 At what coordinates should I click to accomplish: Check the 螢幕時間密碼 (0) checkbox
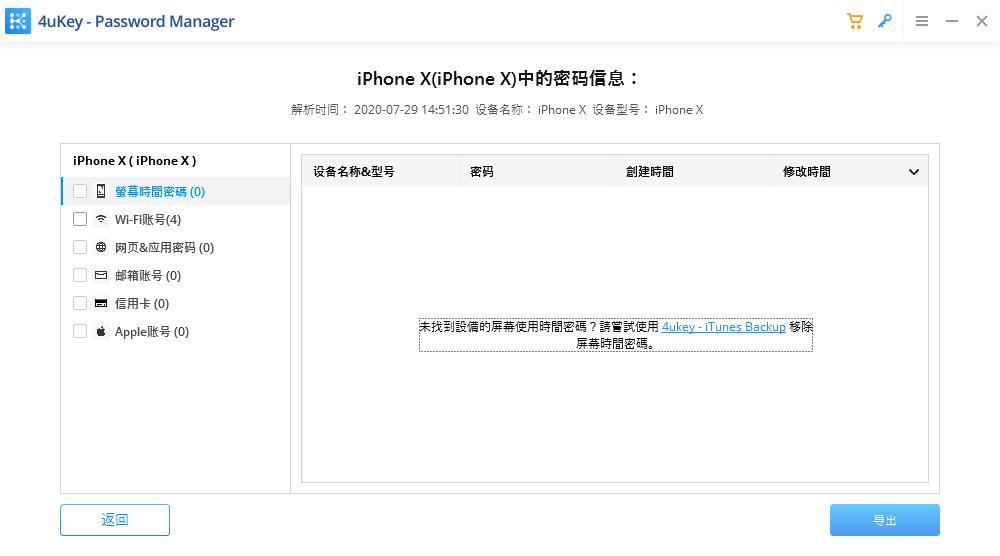[x=80, y=191]
